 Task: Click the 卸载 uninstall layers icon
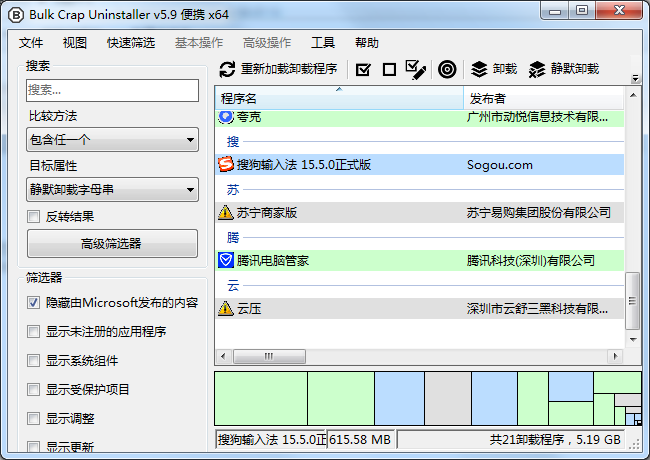tap(479, 69)
